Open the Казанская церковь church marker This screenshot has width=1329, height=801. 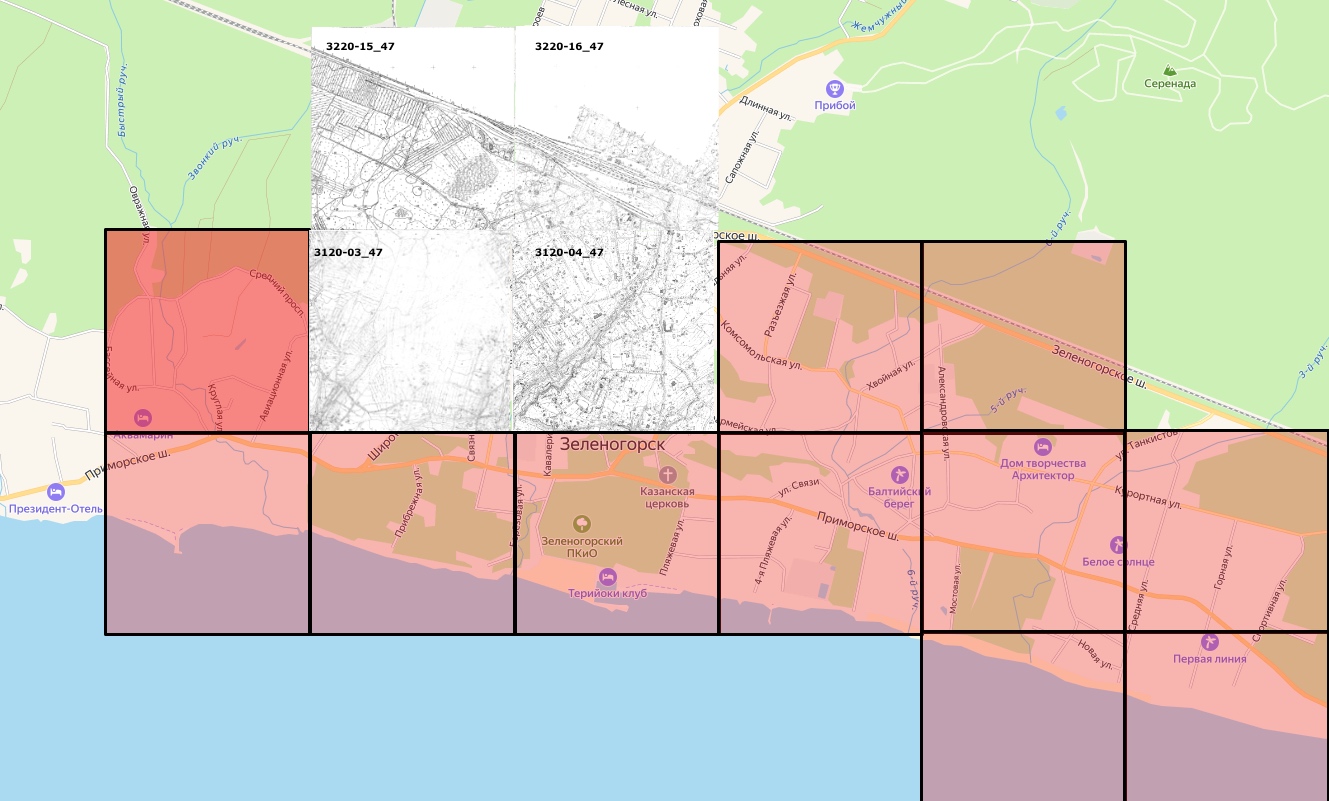[668, 474]
